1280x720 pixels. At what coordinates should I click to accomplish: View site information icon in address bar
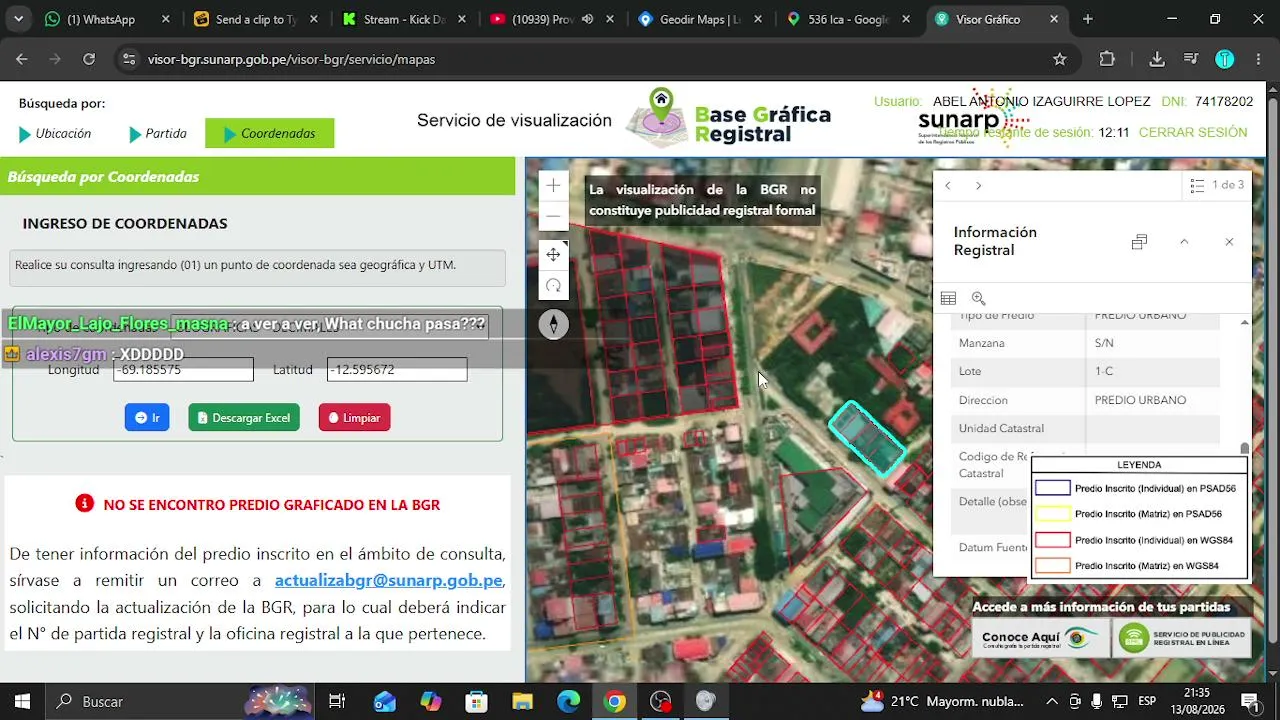128,59
